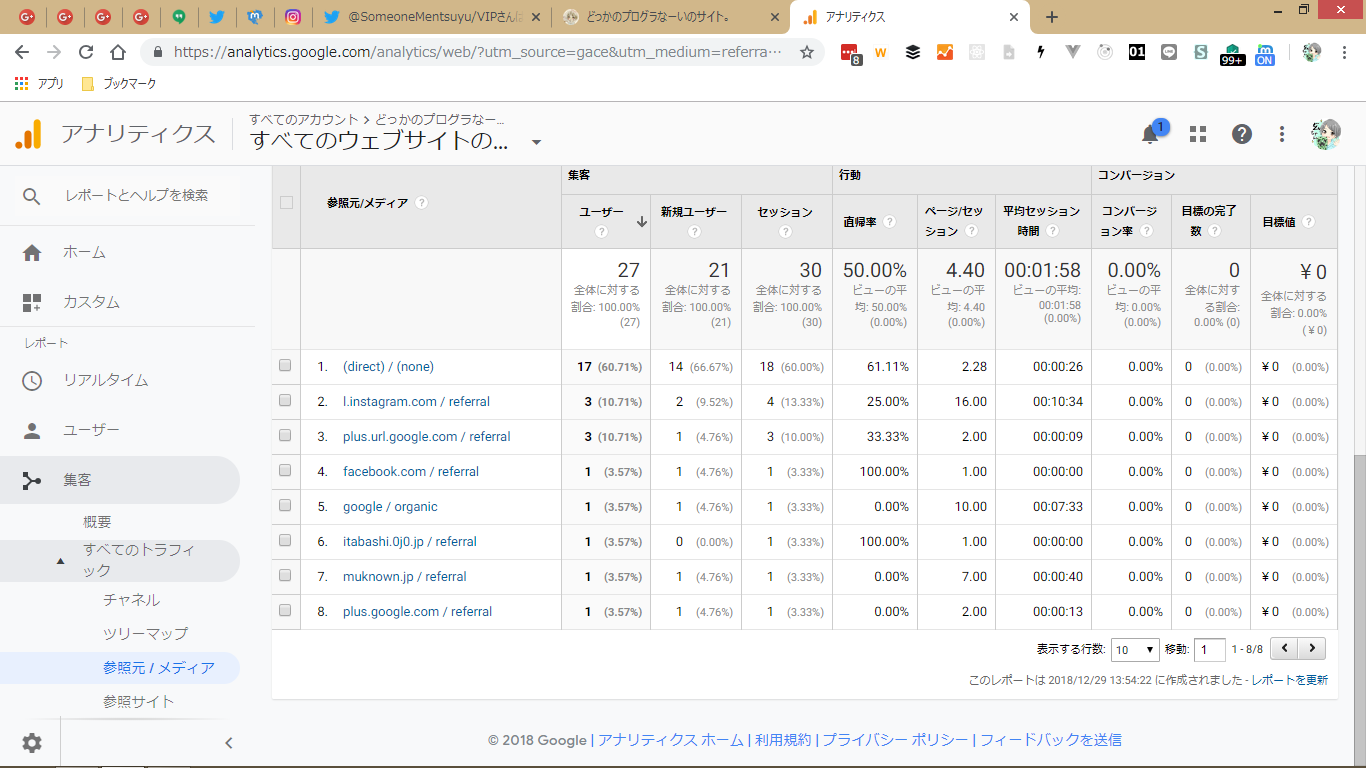
Task: Open the facebook.com / referral link
Action: (410, 471)
